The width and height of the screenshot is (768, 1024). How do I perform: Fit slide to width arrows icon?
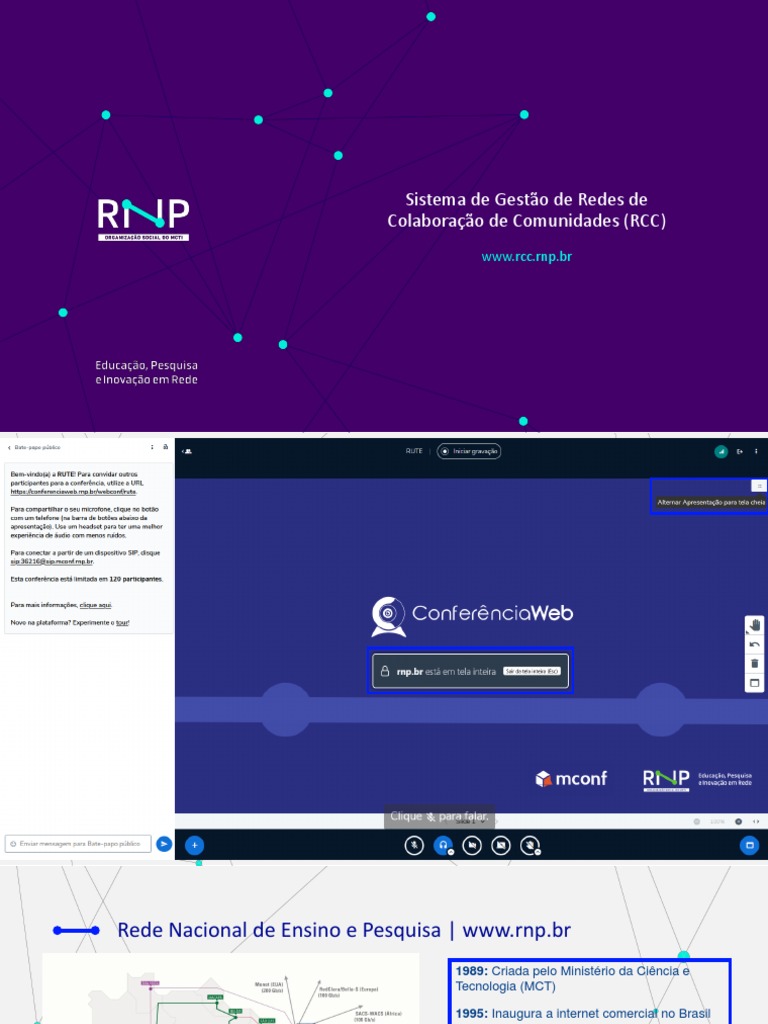click(x=756, y=822)
